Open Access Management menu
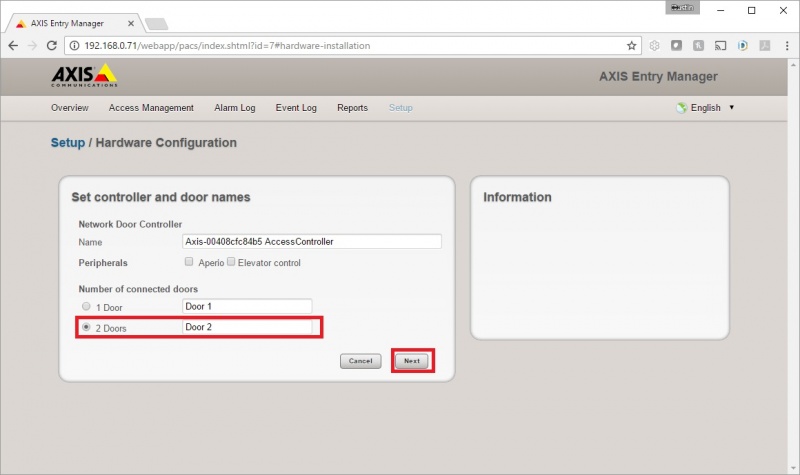Screen dimensions: 800x475 tap(151, 108)
